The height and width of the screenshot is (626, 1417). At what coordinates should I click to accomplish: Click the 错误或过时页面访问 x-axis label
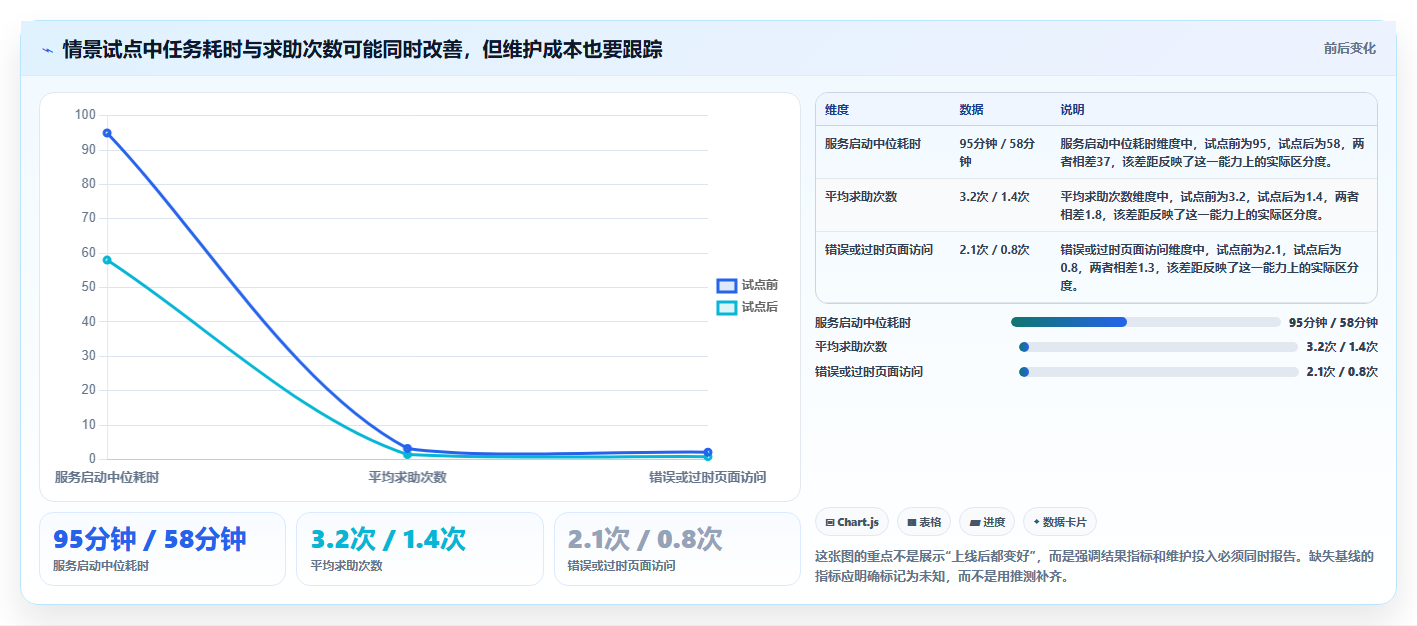coord(708,477)
